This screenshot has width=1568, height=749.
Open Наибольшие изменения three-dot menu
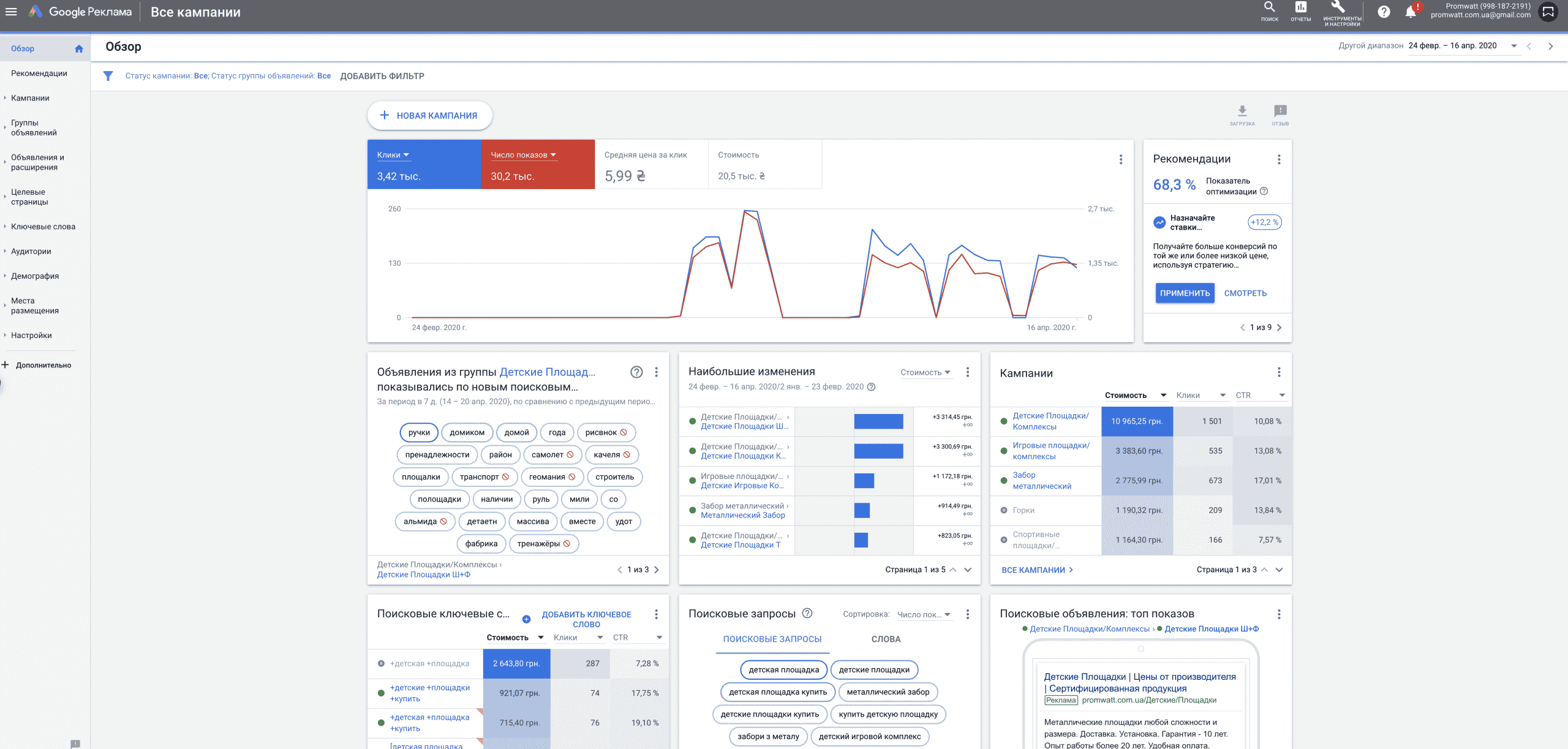[968, 372]
